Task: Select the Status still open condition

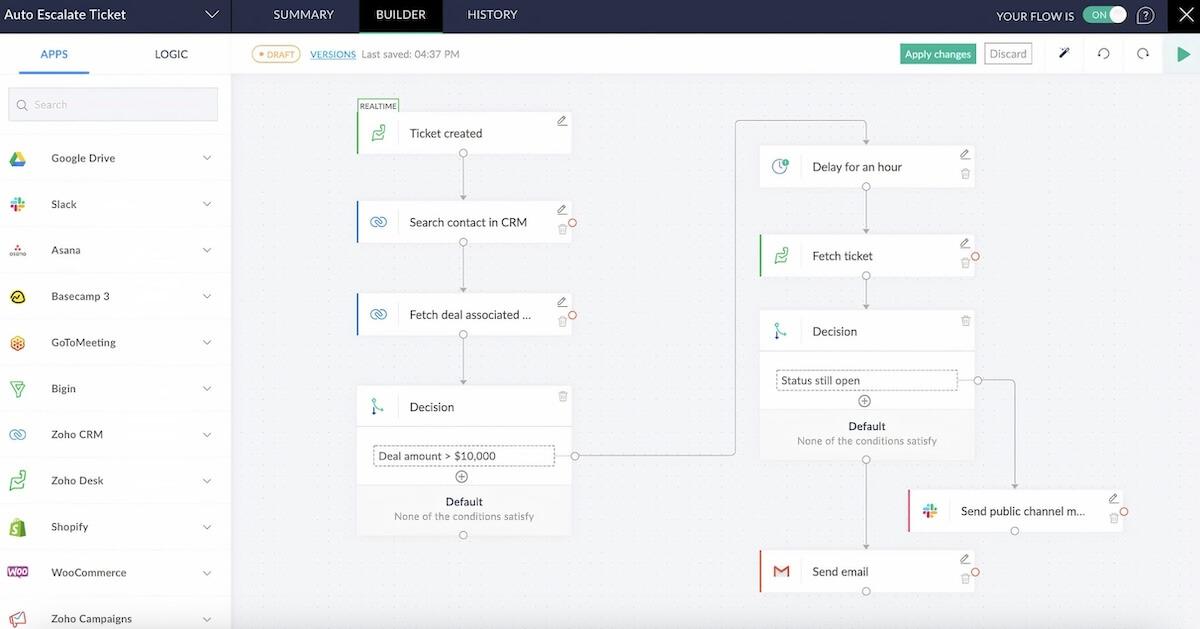Action: (866, 381)
